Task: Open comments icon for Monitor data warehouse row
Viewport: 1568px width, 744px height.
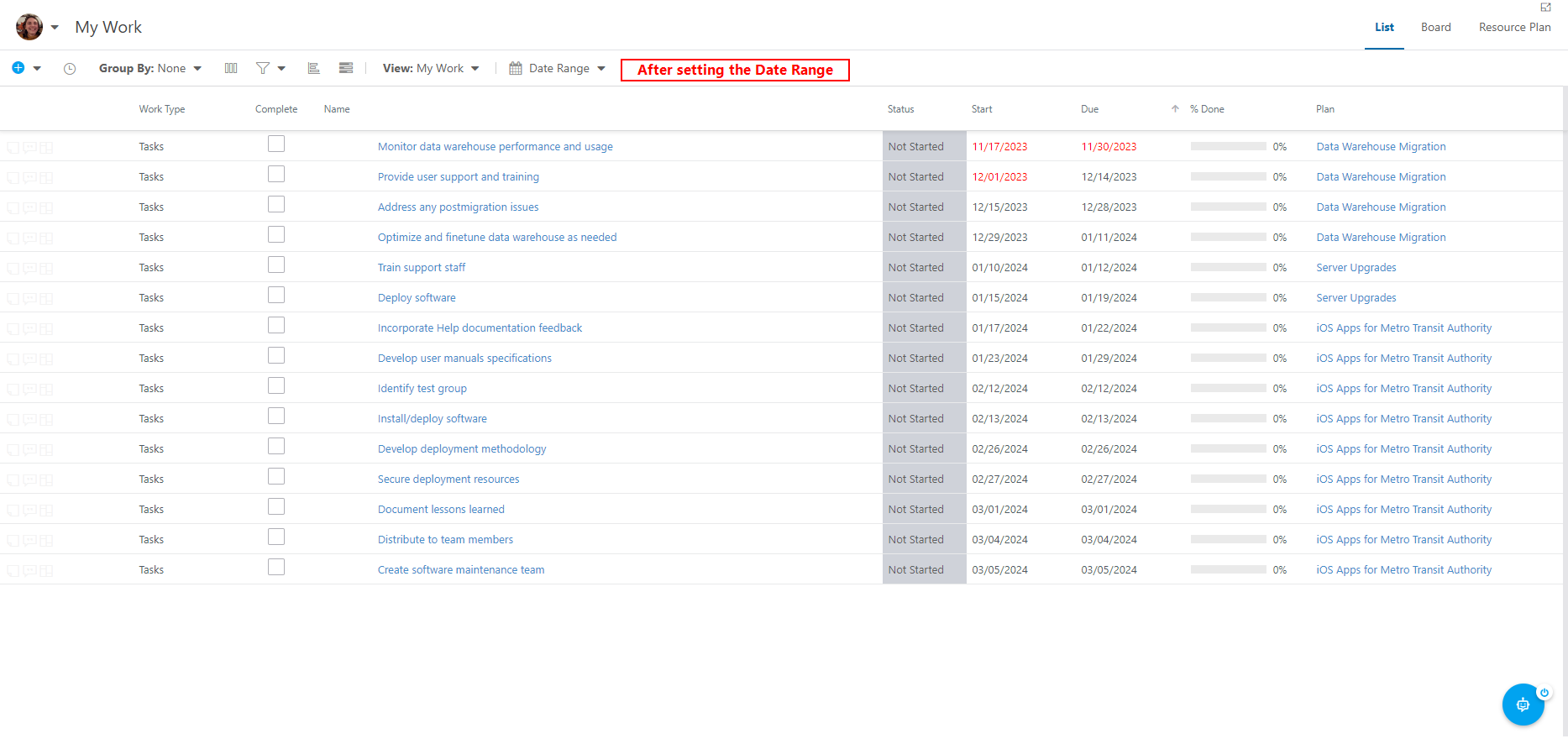Action: pos(29,147)
